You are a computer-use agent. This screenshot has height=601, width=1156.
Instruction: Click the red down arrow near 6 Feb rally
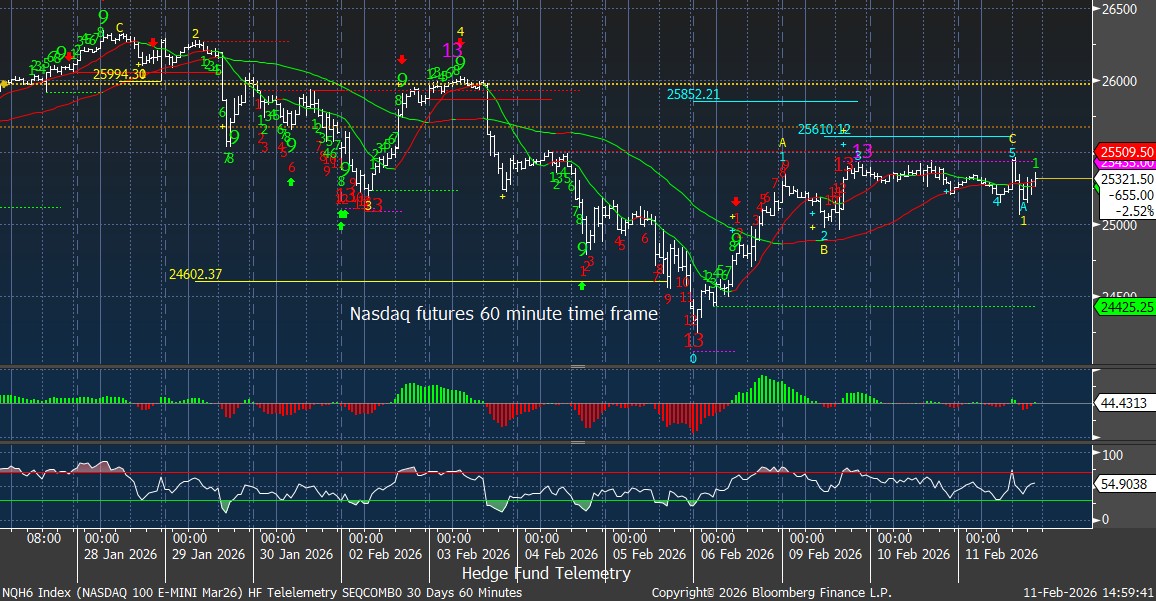click(x=736, y=202)
